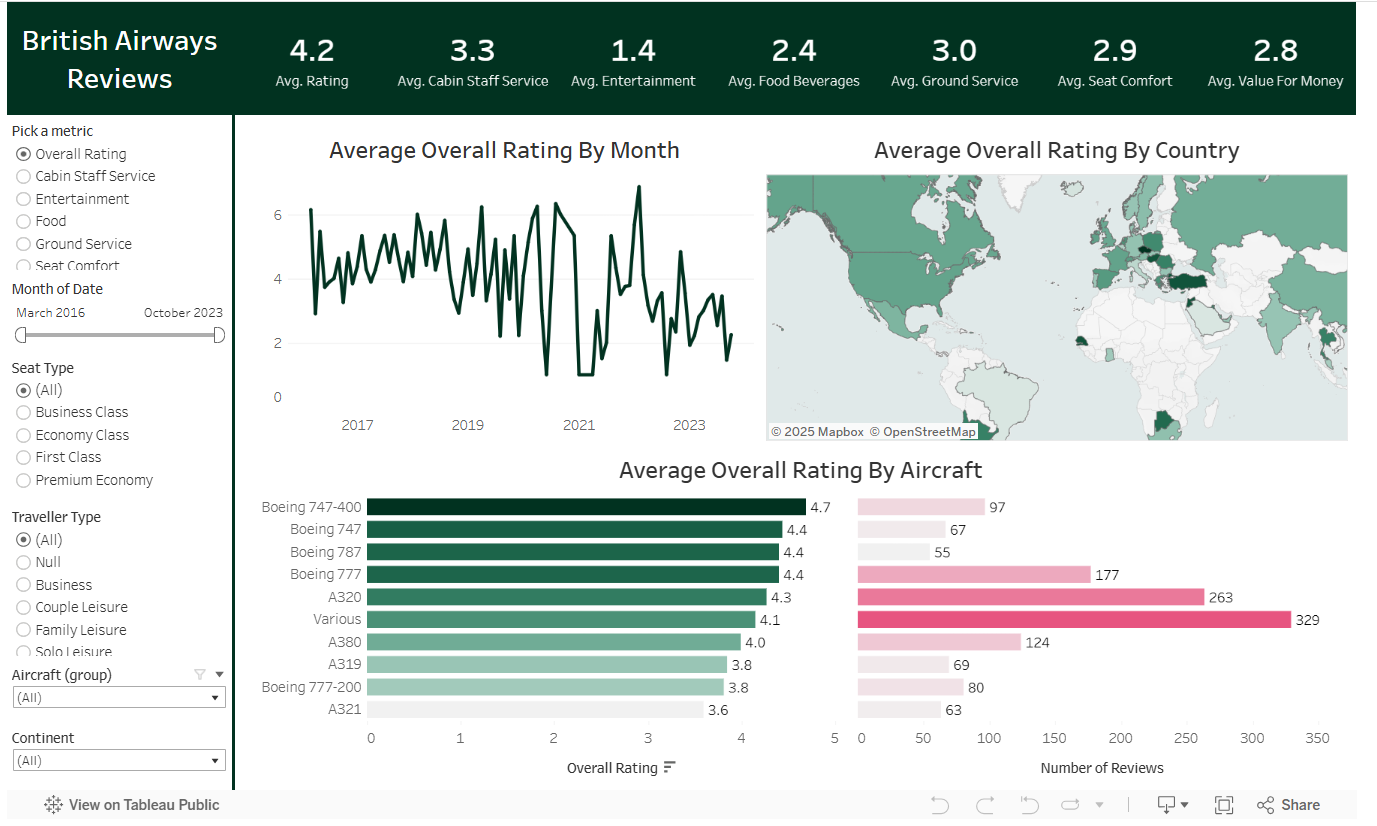
Task: Click the Revert (reset view) icon
Action: [x=1029, y=805]
